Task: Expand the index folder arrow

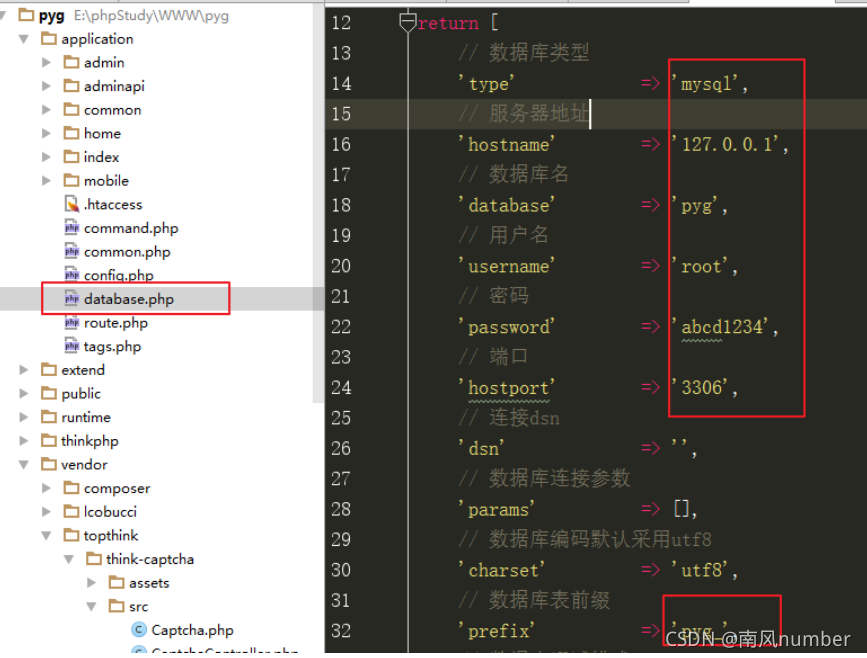Action: 46,157
